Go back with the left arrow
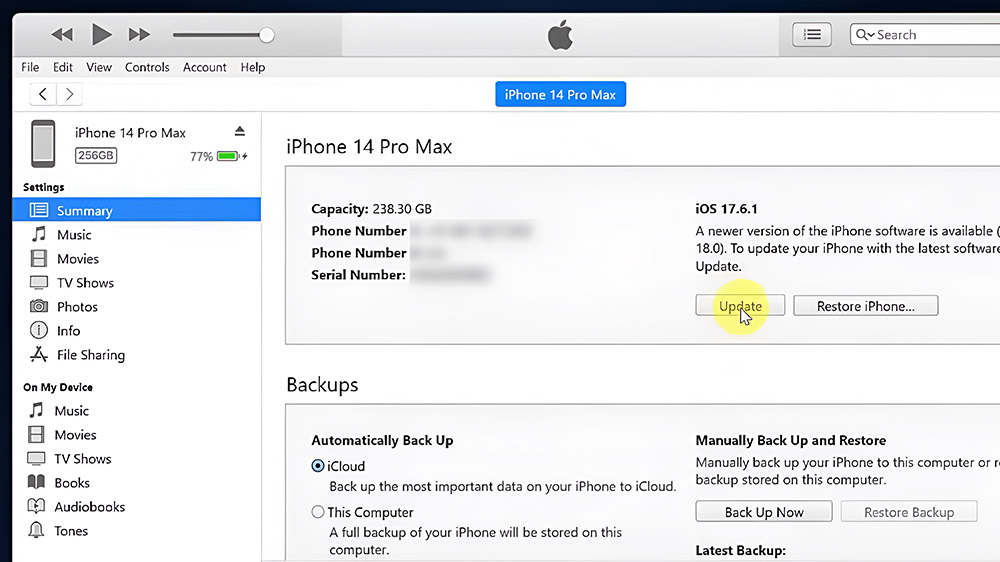The image size is (1000, 562). (x=43, y=94)
